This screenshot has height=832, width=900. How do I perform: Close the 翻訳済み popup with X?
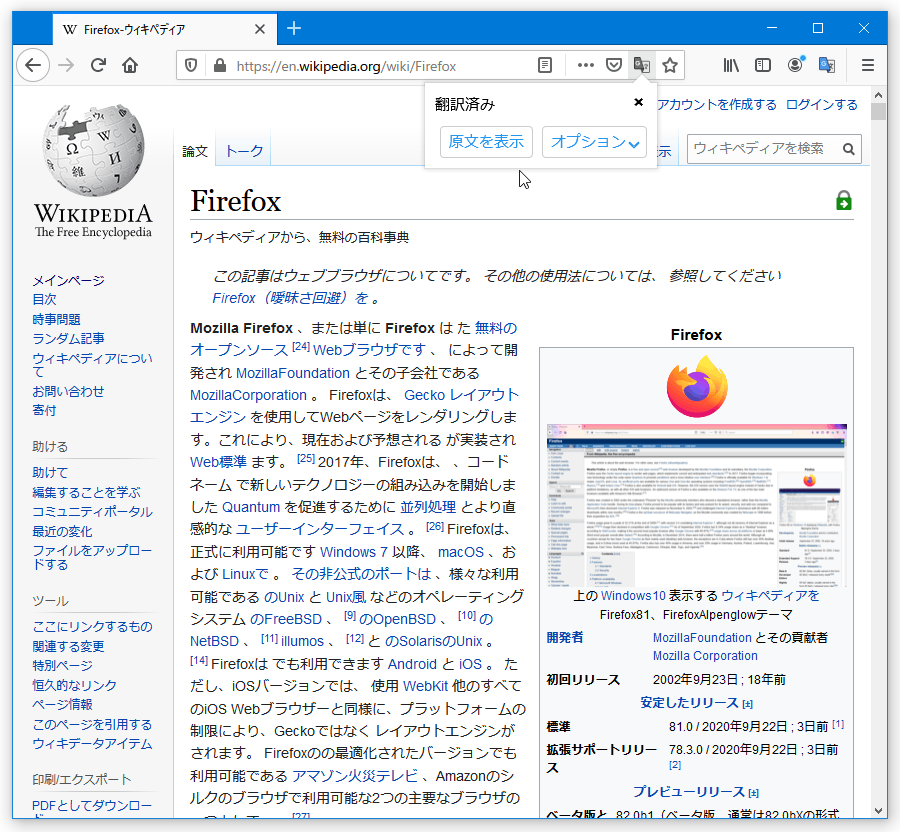(x=638, y=102)
